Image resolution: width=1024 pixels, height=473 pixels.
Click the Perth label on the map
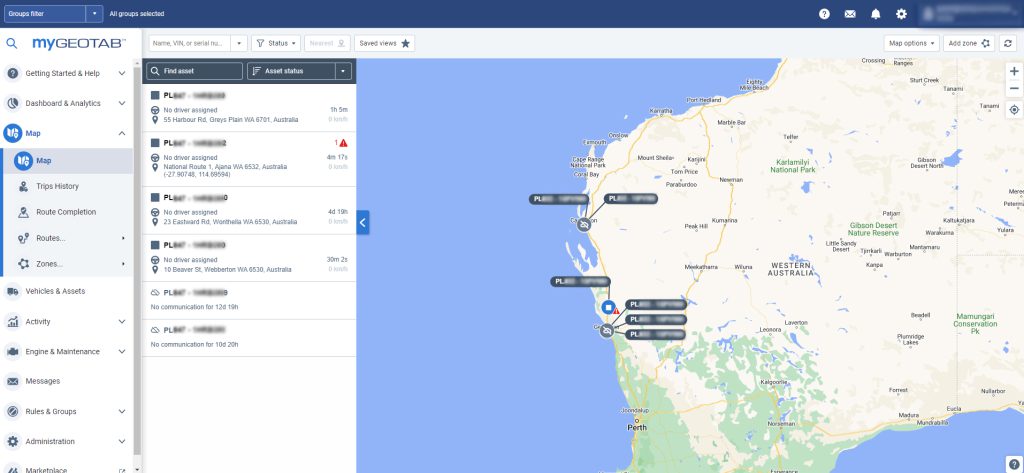click(636, 428)
